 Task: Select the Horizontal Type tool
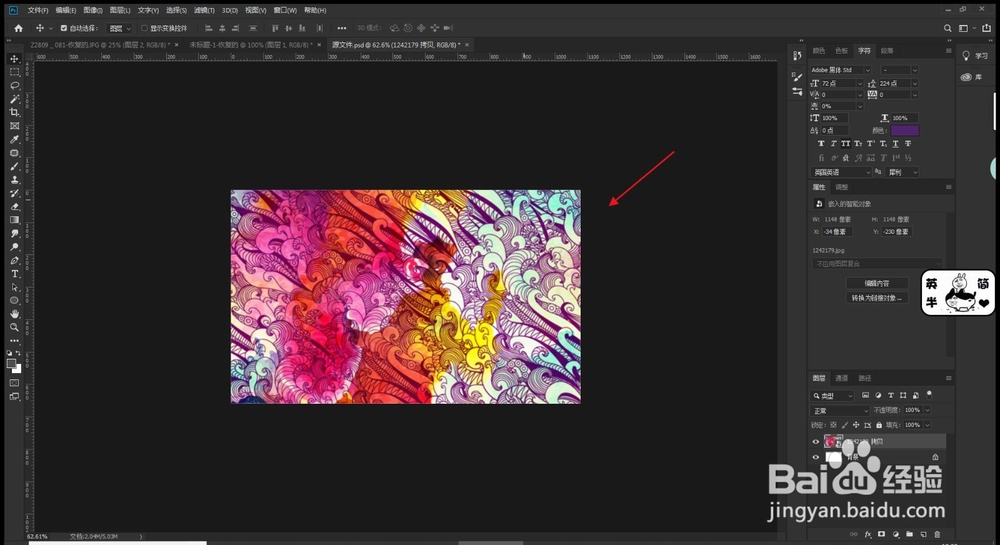tap(14, 273)
